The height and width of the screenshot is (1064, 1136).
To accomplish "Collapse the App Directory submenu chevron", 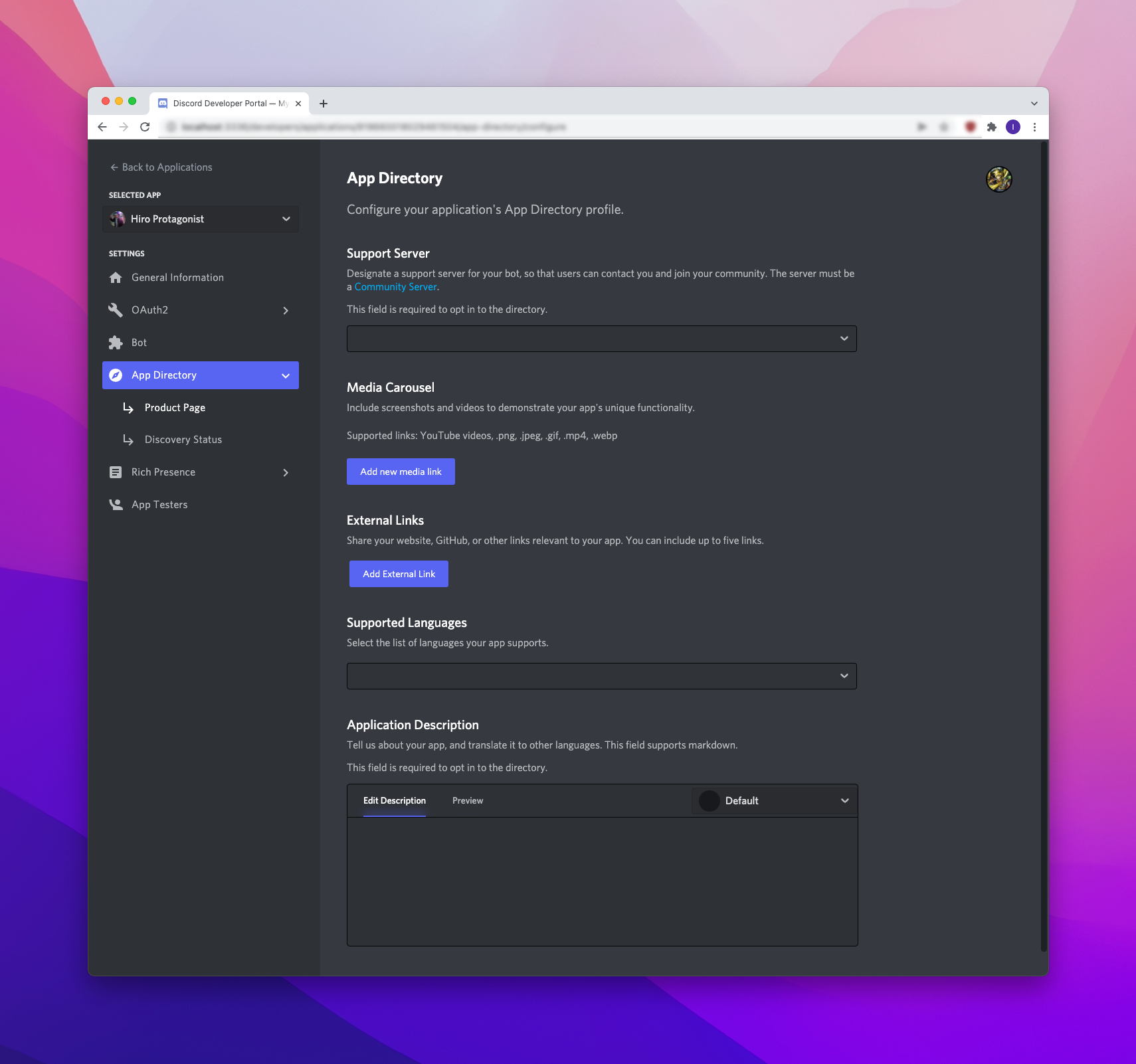I will (x=286, y=375).
